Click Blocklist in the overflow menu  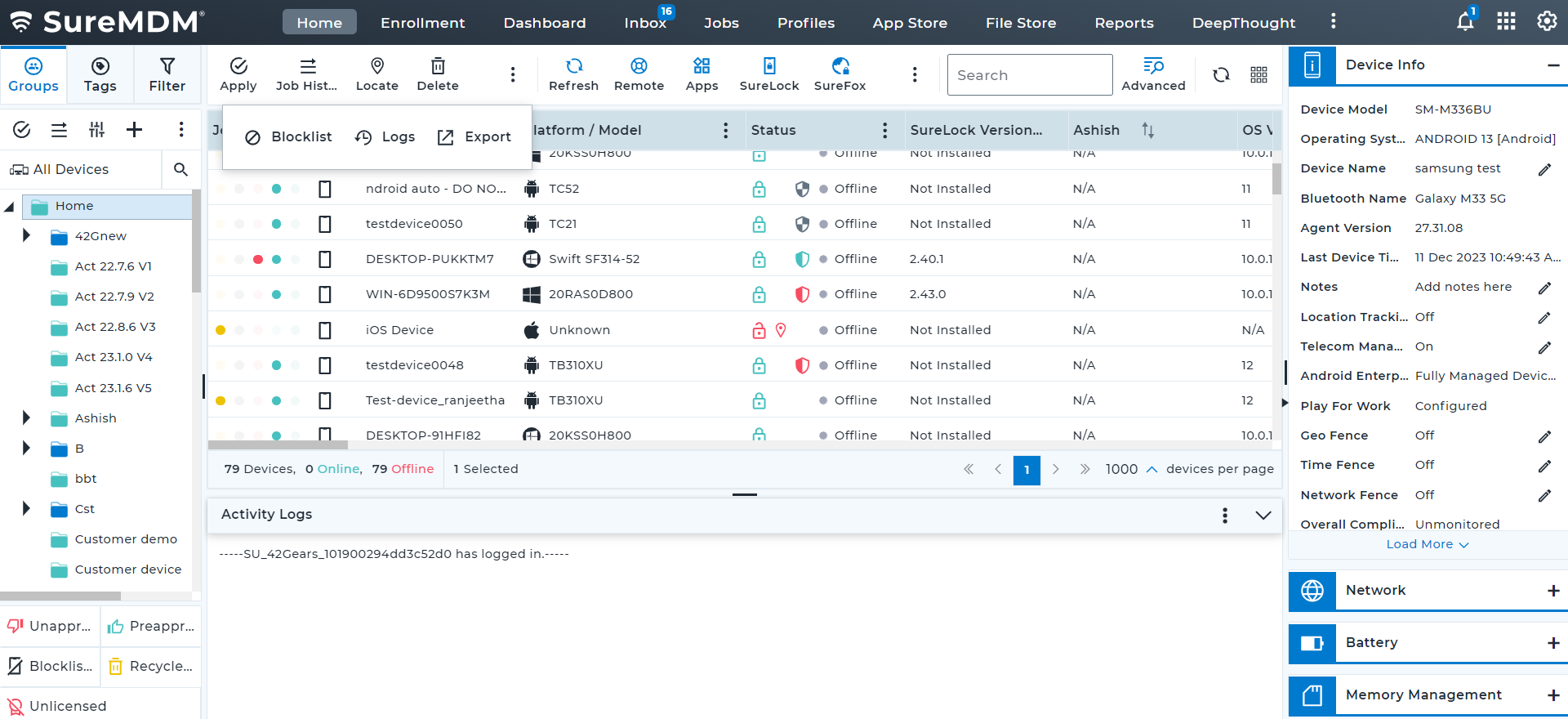(x=288, y=137)
